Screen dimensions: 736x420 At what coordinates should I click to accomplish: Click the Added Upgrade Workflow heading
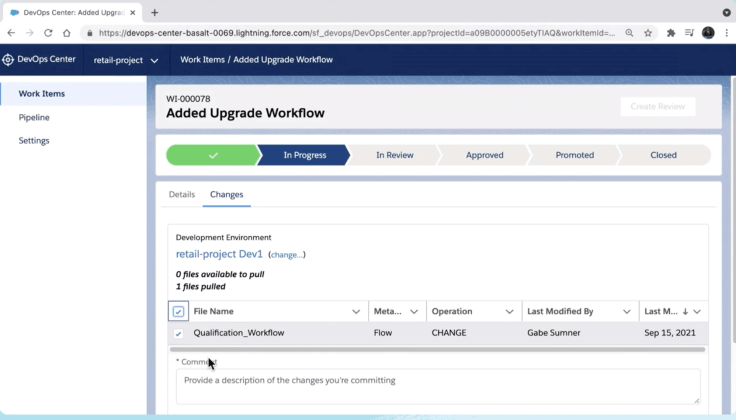245,113
